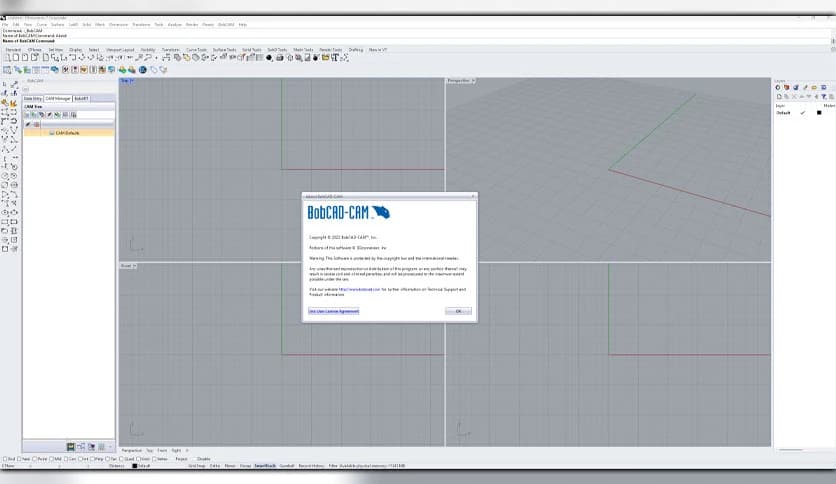The width and height of the screenshot is (836, 484).
Task: Click the first icon in Layers panel header
Action: tap(778, 87)
